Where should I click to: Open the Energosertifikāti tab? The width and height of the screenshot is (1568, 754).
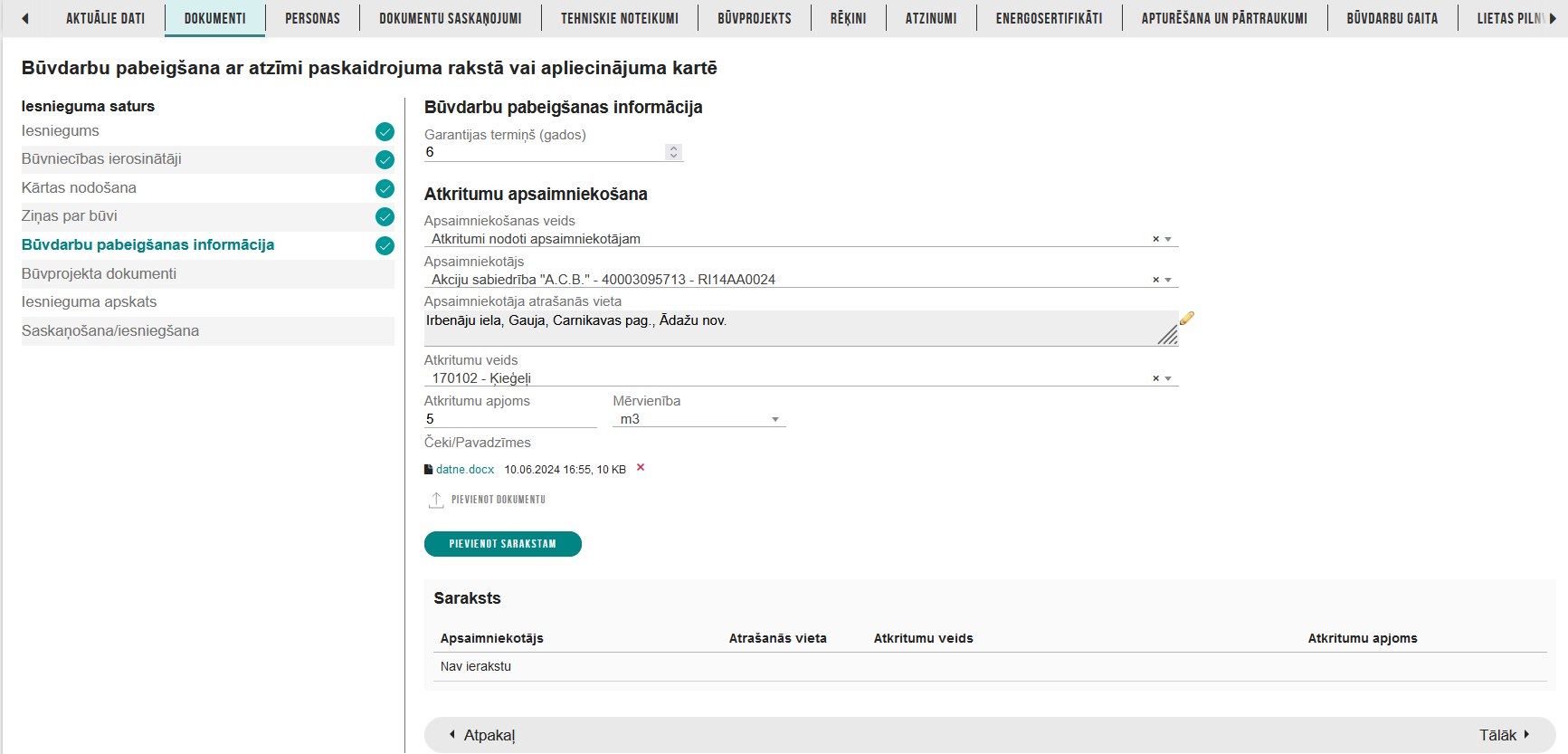pos(1050,18)
